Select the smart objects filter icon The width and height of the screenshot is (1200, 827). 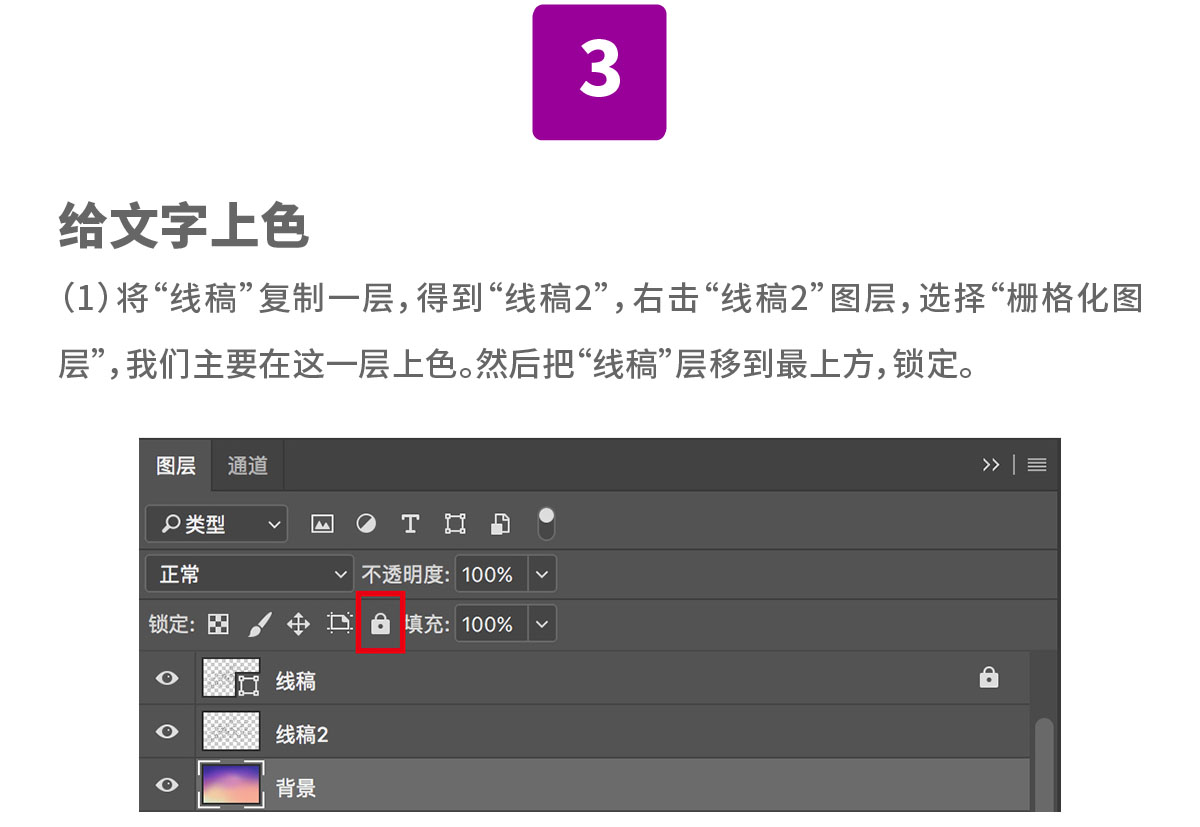click(x=500, y=523)
